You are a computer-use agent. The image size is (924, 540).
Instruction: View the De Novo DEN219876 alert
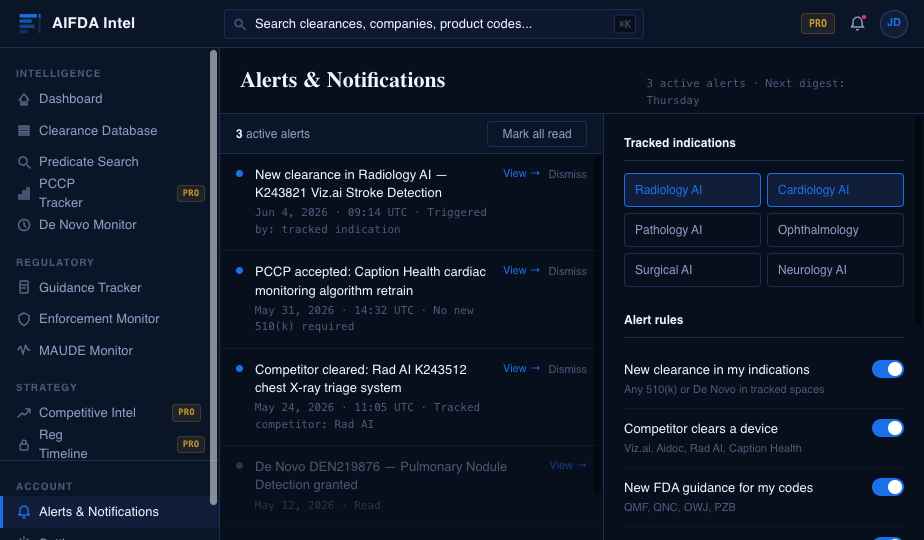[567, 466]
